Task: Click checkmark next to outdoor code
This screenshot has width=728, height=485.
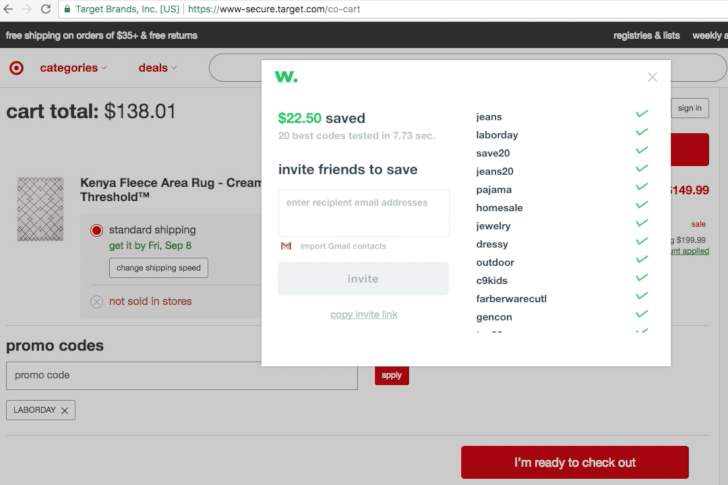Action: (x=642, y=259)
